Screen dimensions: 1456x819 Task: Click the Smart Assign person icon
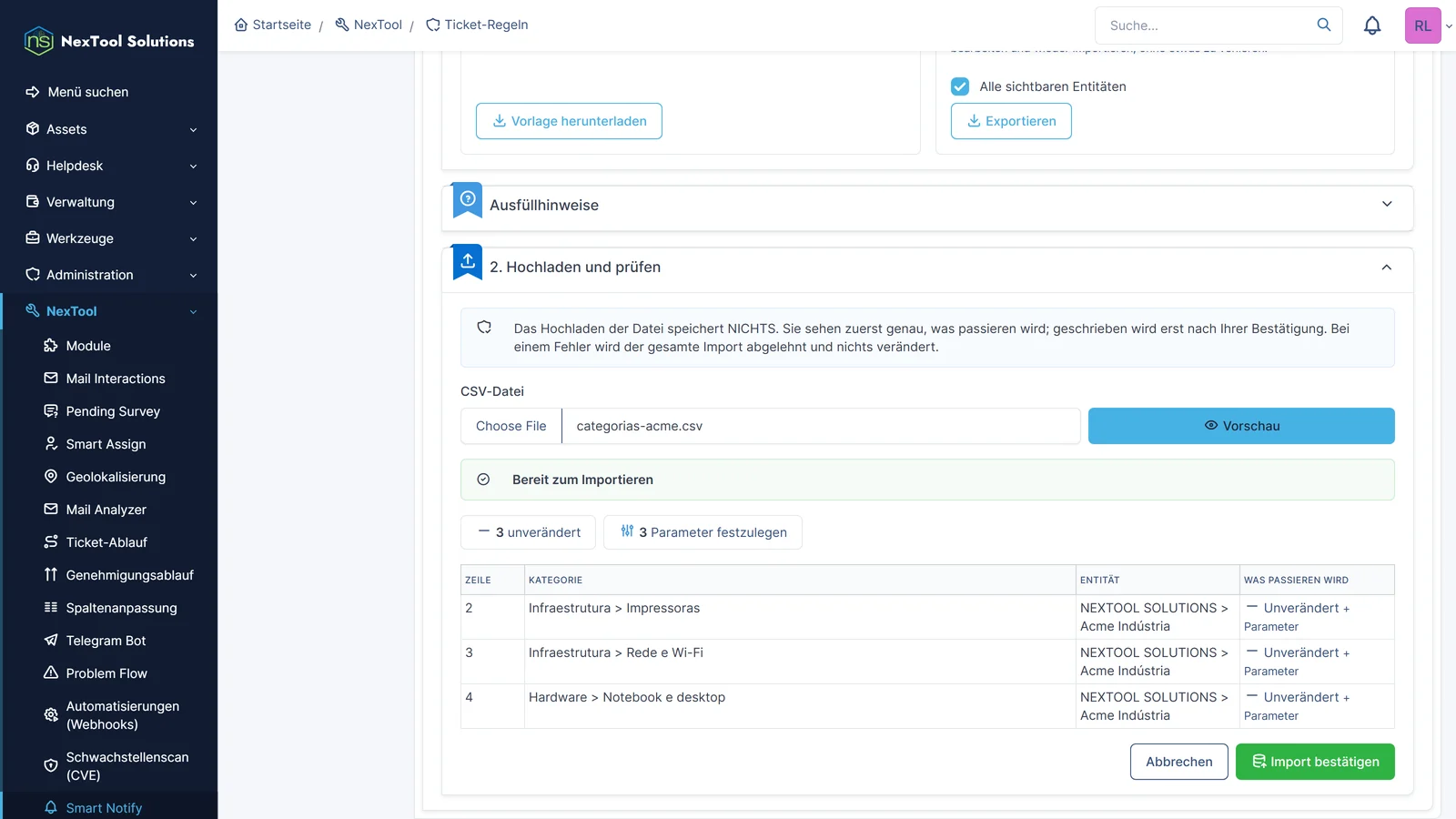click(51, 444)
